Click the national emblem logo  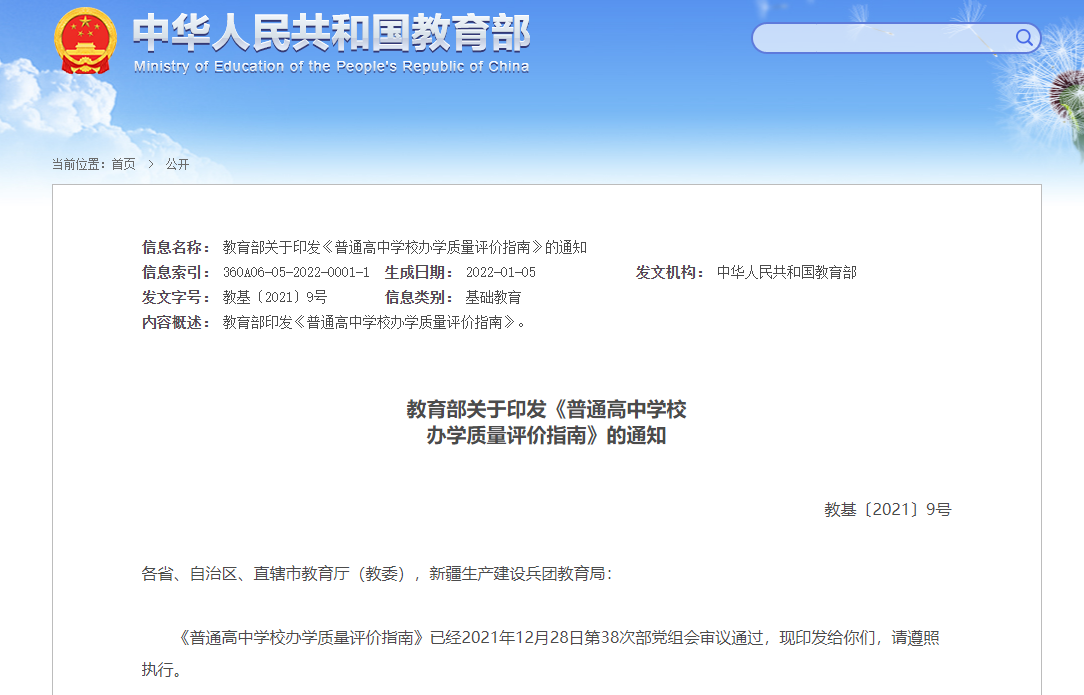(85, 41)
